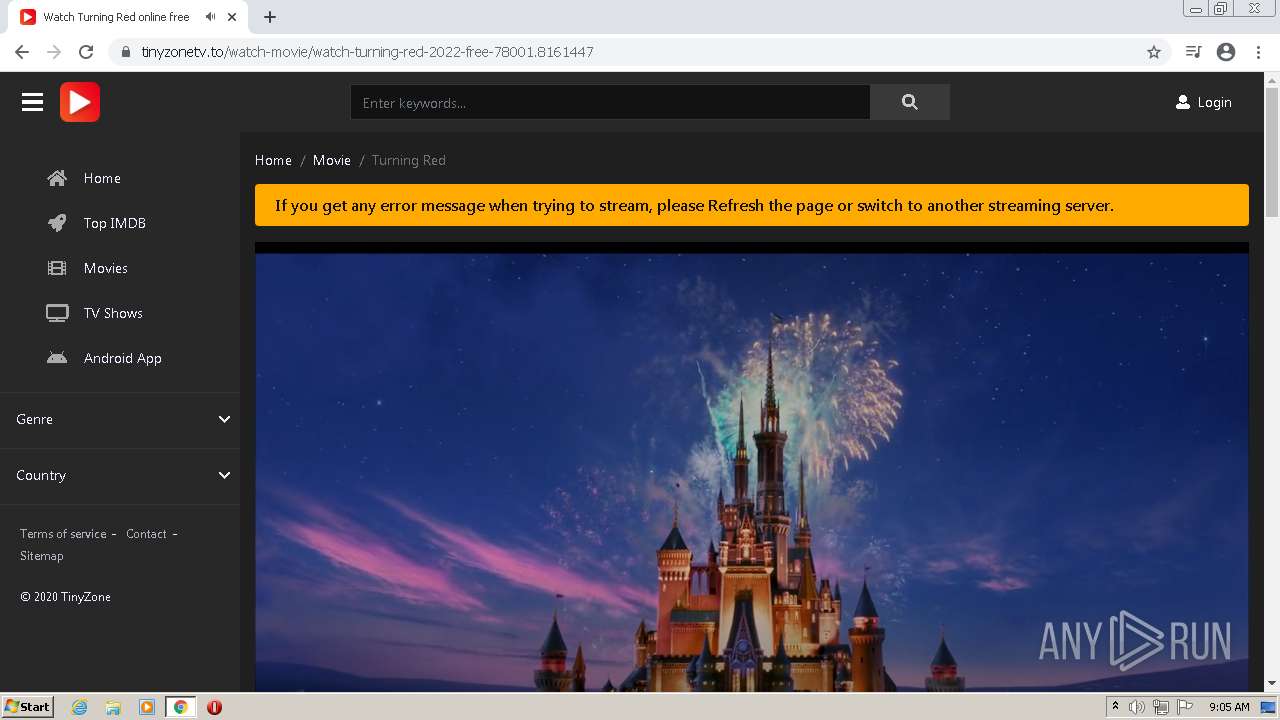Open the Home sidebar link
The height and width of the screenshot is (720, 1280).
(102, 178)
